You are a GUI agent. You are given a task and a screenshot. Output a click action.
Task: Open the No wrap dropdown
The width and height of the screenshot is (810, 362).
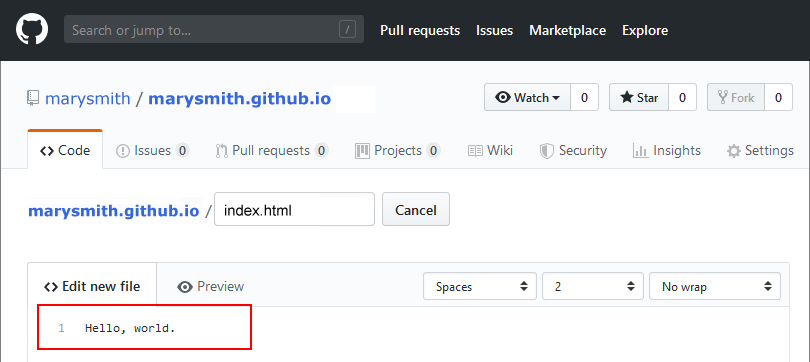coord(715,286)
